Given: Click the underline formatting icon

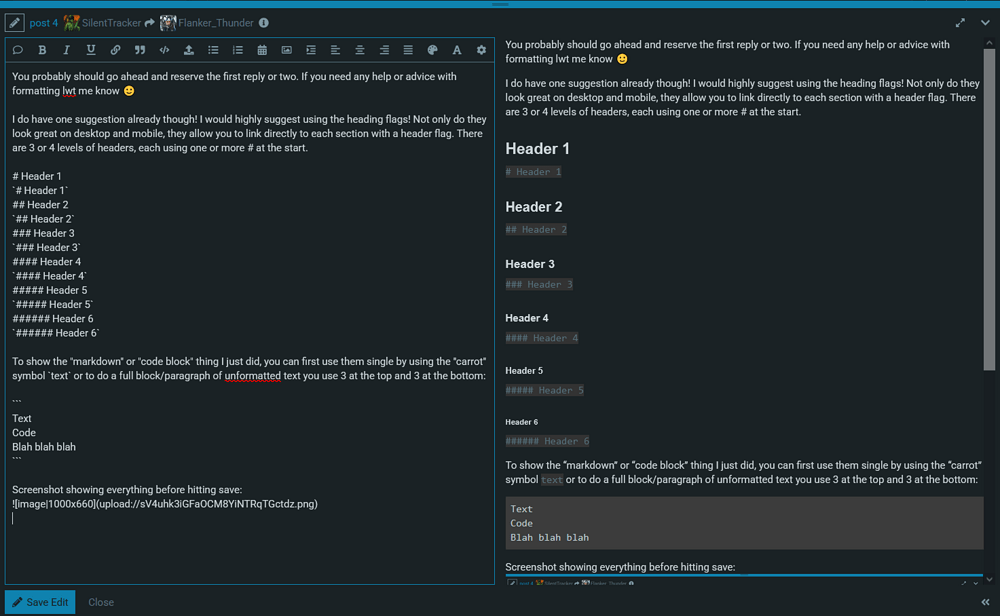Looking at the screenshot, I should click(x=91, y=50).
